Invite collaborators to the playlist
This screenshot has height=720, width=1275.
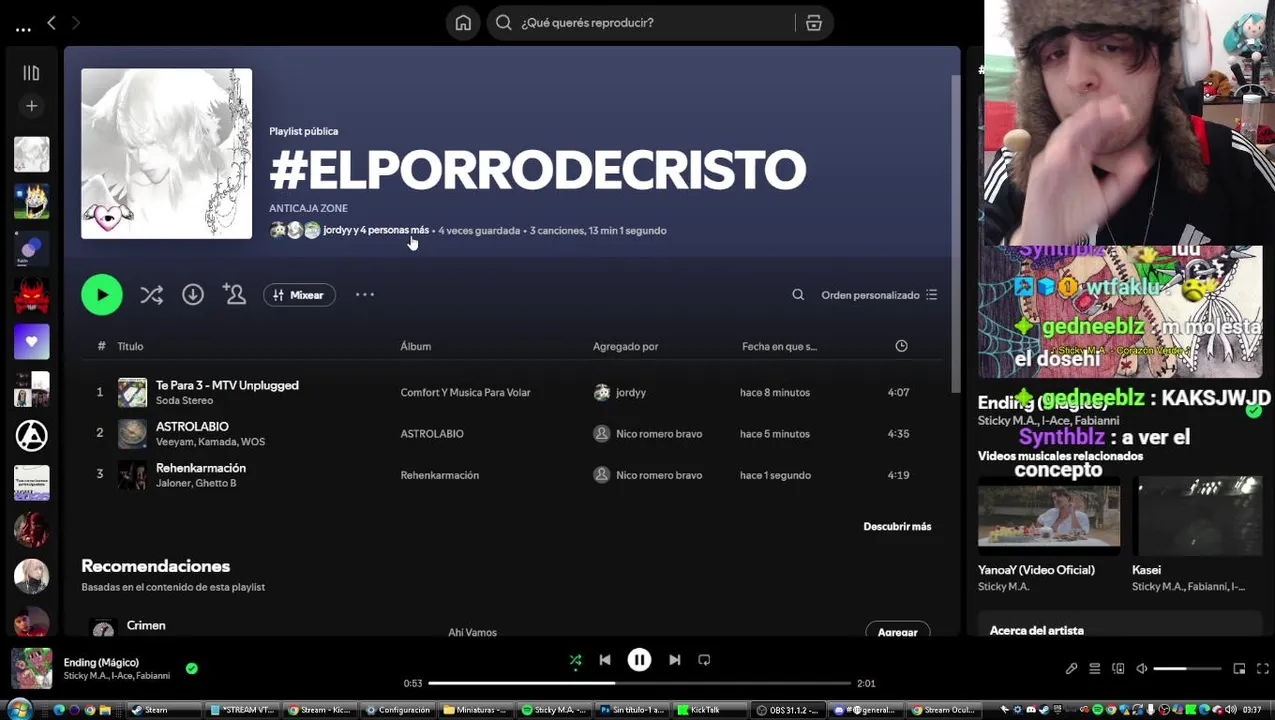point(235,295)
